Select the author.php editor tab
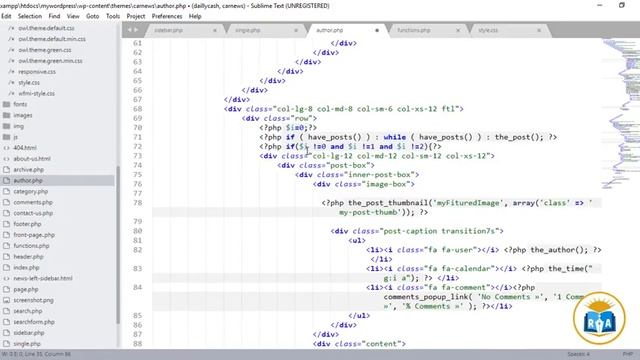 tap(330, 30)
